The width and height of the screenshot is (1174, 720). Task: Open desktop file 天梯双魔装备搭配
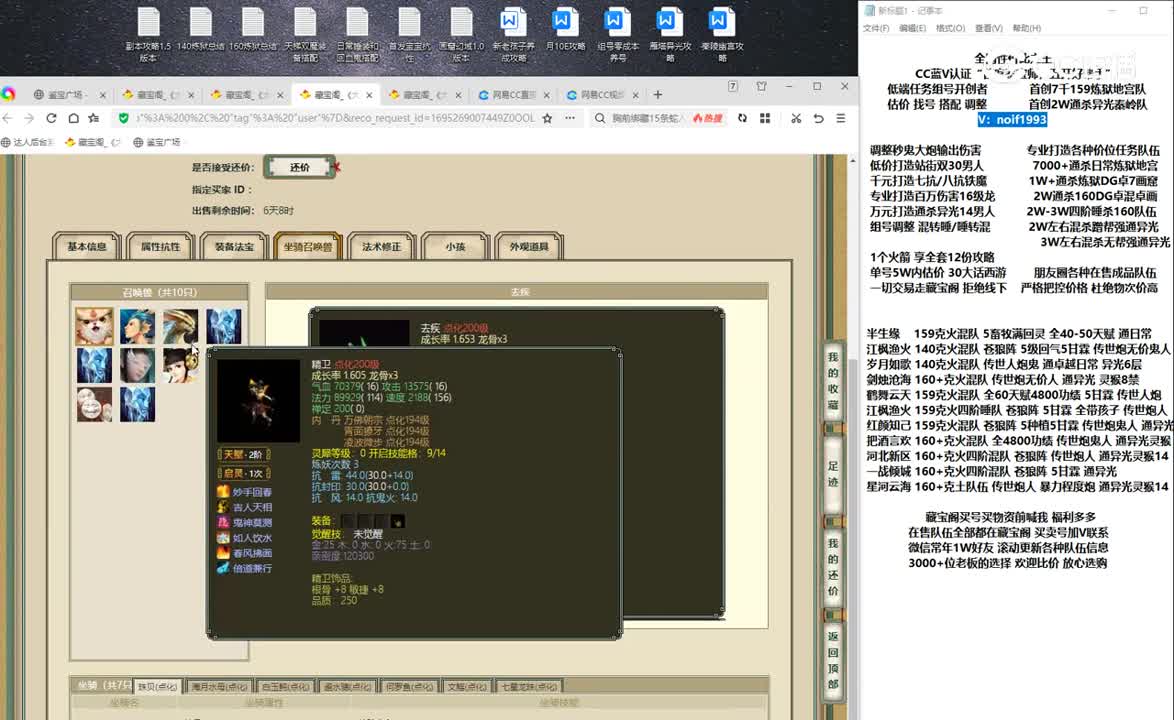(305, 34)
